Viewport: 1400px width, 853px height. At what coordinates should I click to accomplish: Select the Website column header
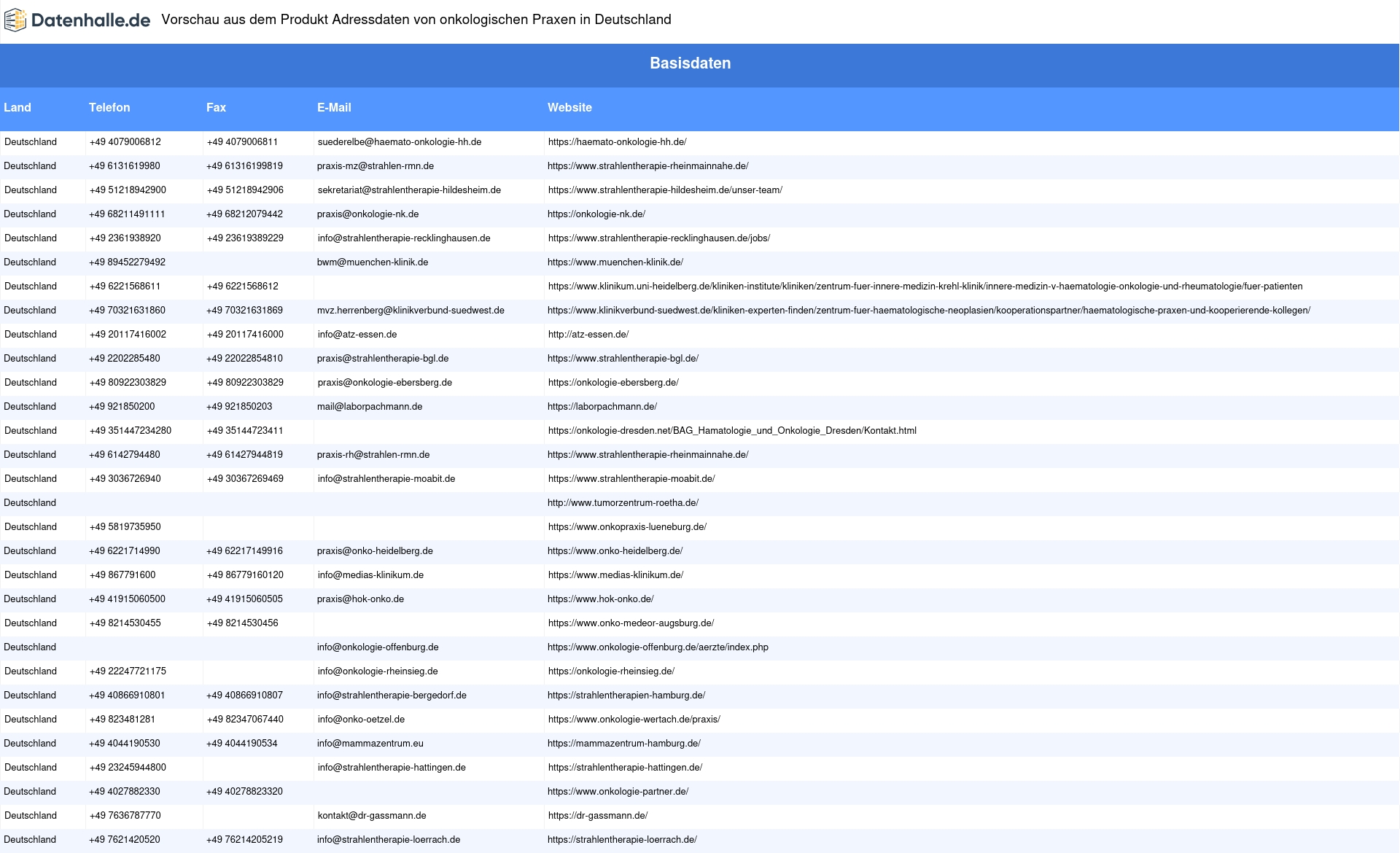pos(569,107)
